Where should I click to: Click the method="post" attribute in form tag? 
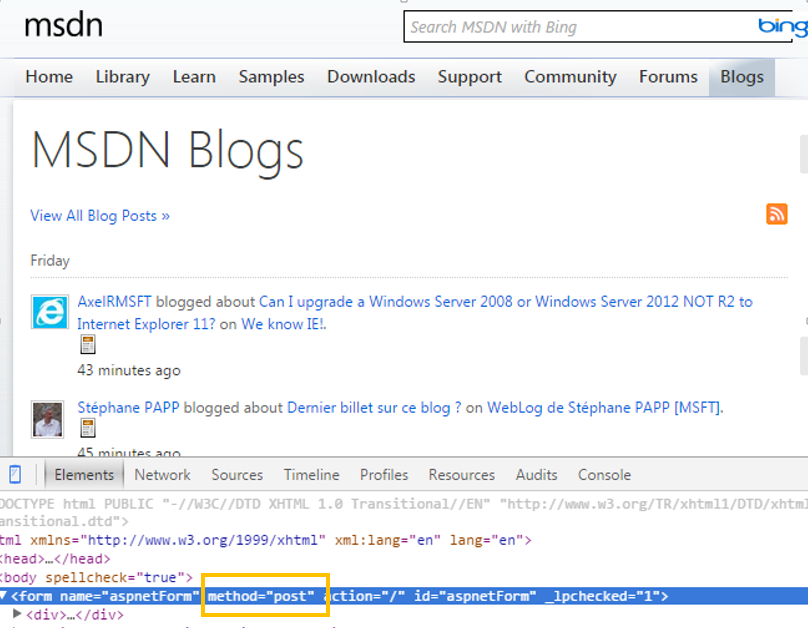point(261,596)
